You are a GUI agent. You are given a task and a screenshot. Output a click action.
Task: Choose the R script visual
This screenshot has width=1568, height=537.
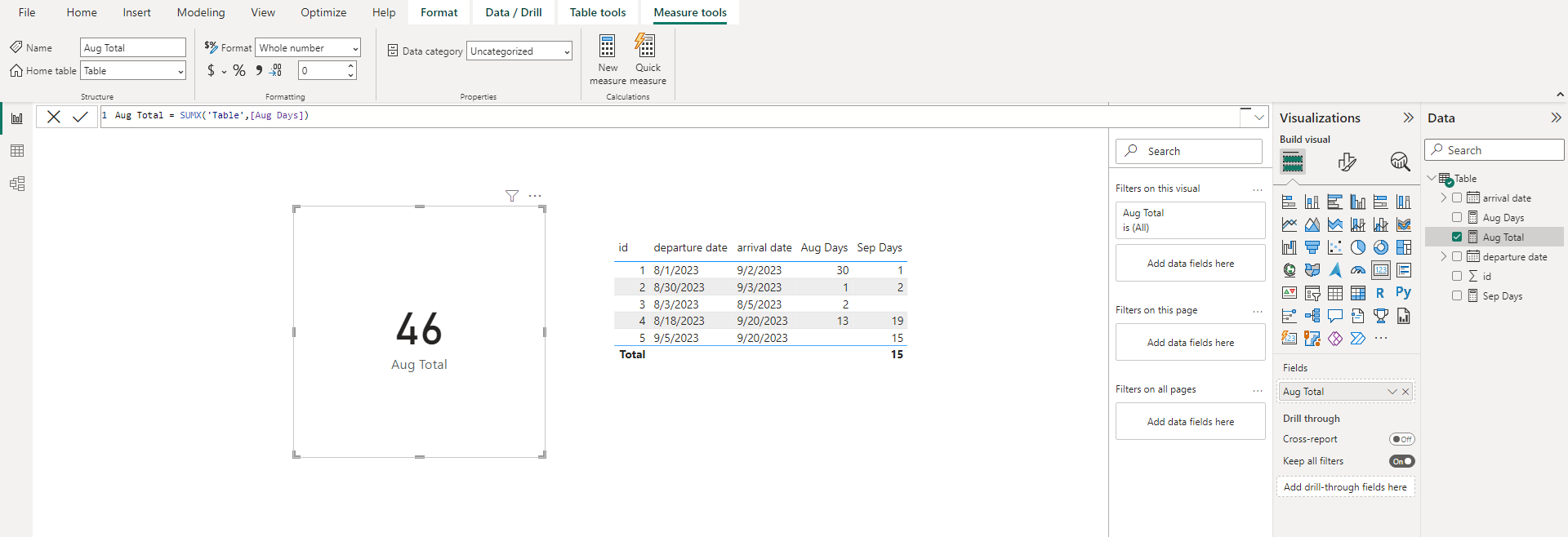tap(1381, 293)
